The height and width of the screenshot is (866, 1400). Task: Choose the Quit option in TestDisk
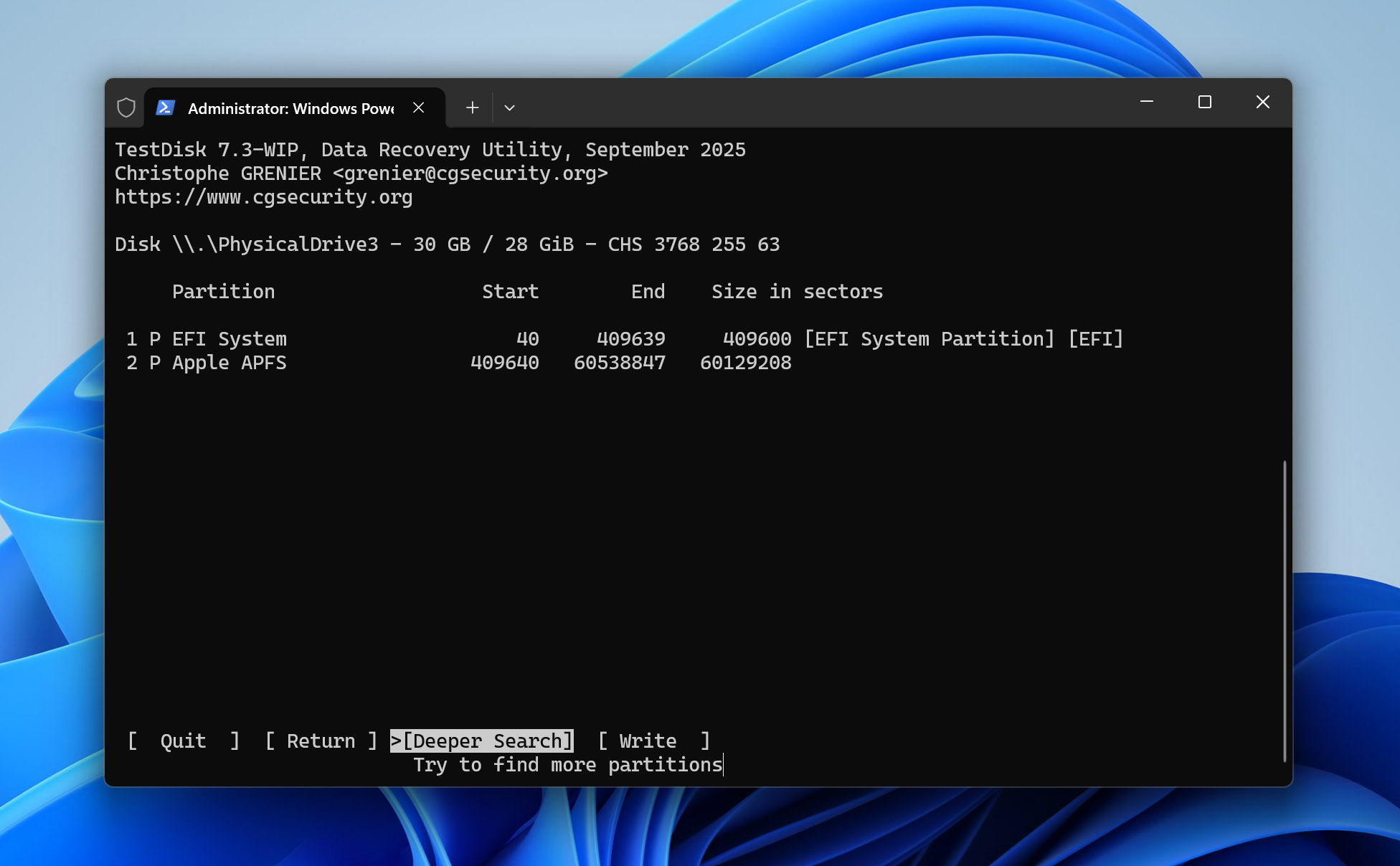(x=184, y=741)
